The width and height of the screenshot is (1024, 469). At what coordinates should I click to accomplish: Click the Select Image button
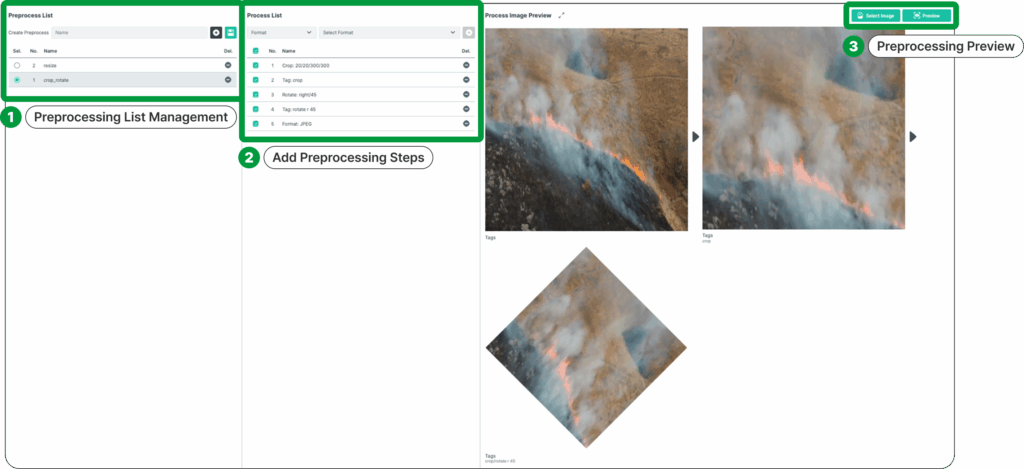coord(875,16)
